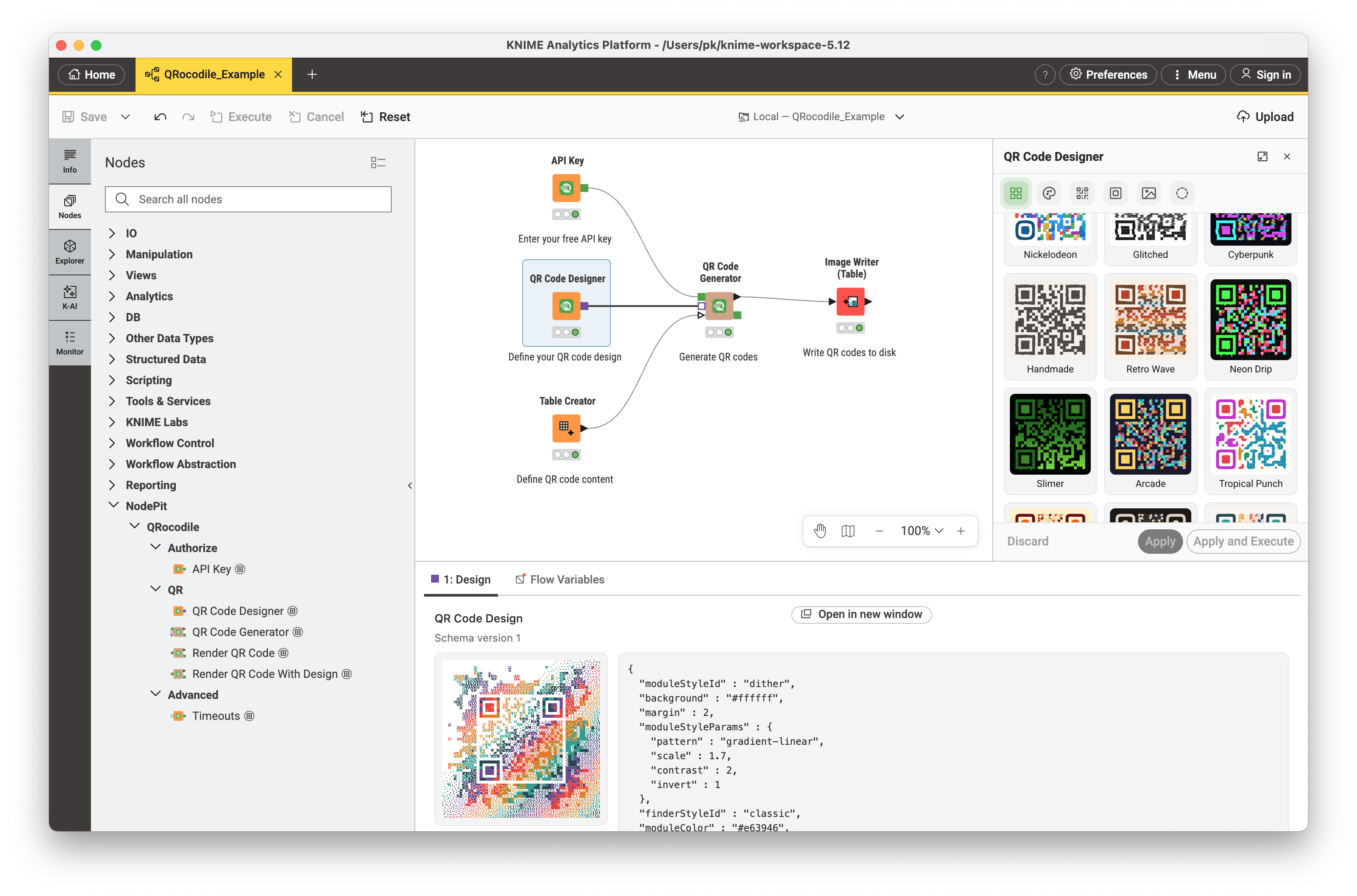Click the Apply button
This screenshot has width=1357, height=896.
coord(1160,542)
